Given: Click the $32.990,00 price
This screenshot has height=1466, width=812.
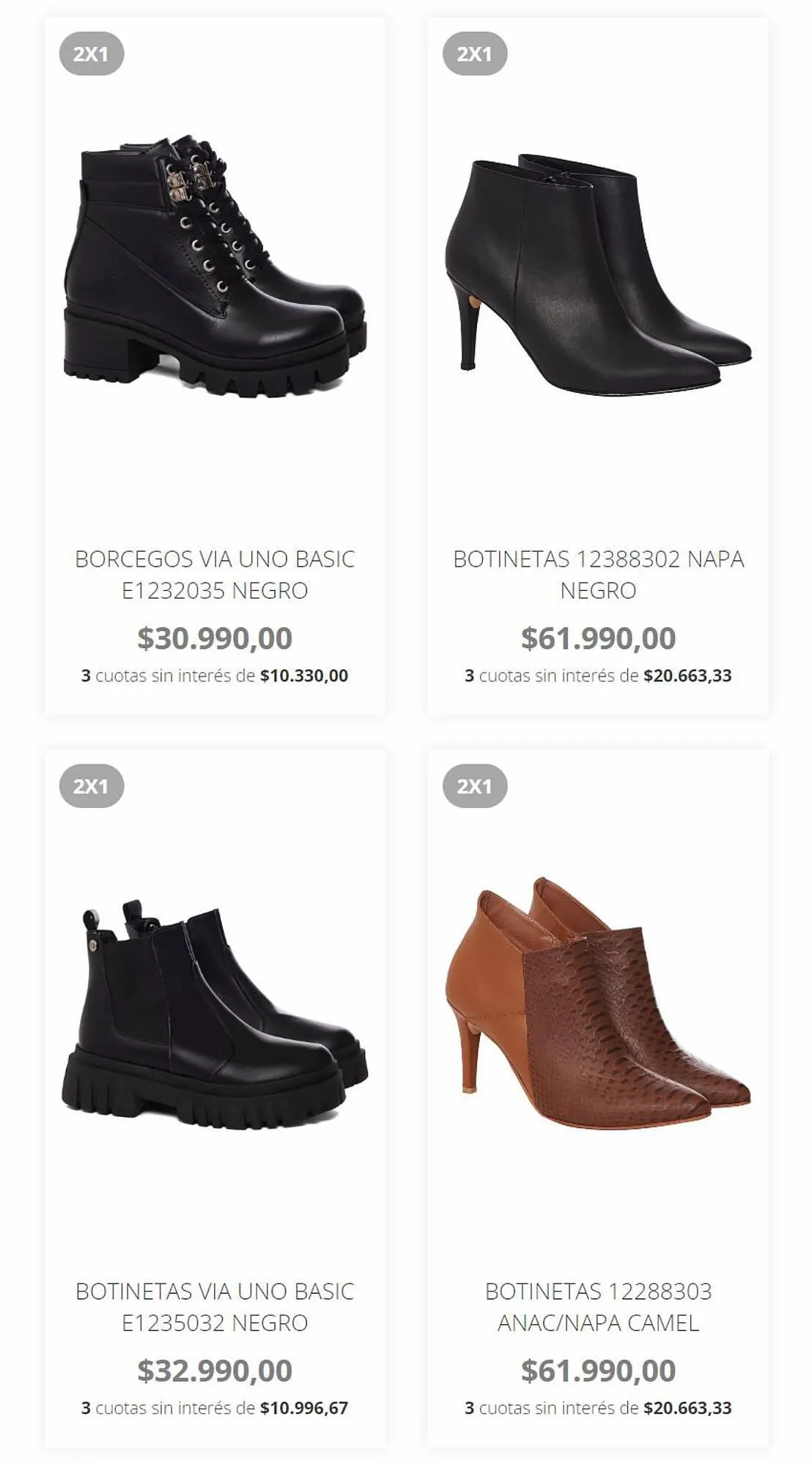Looking at the screenshot, I should (215, 1370).
